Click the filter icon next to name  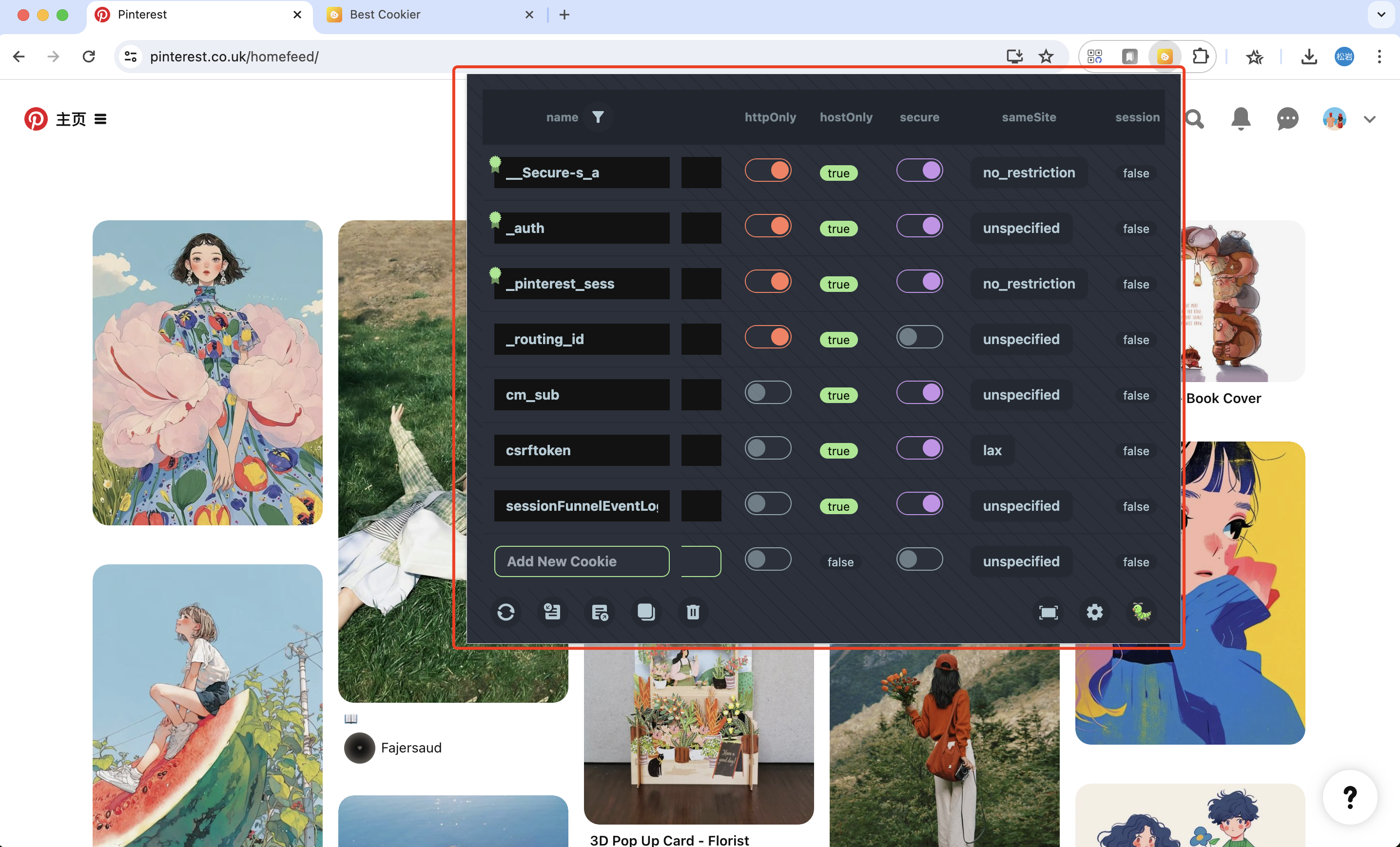point(598,117)
